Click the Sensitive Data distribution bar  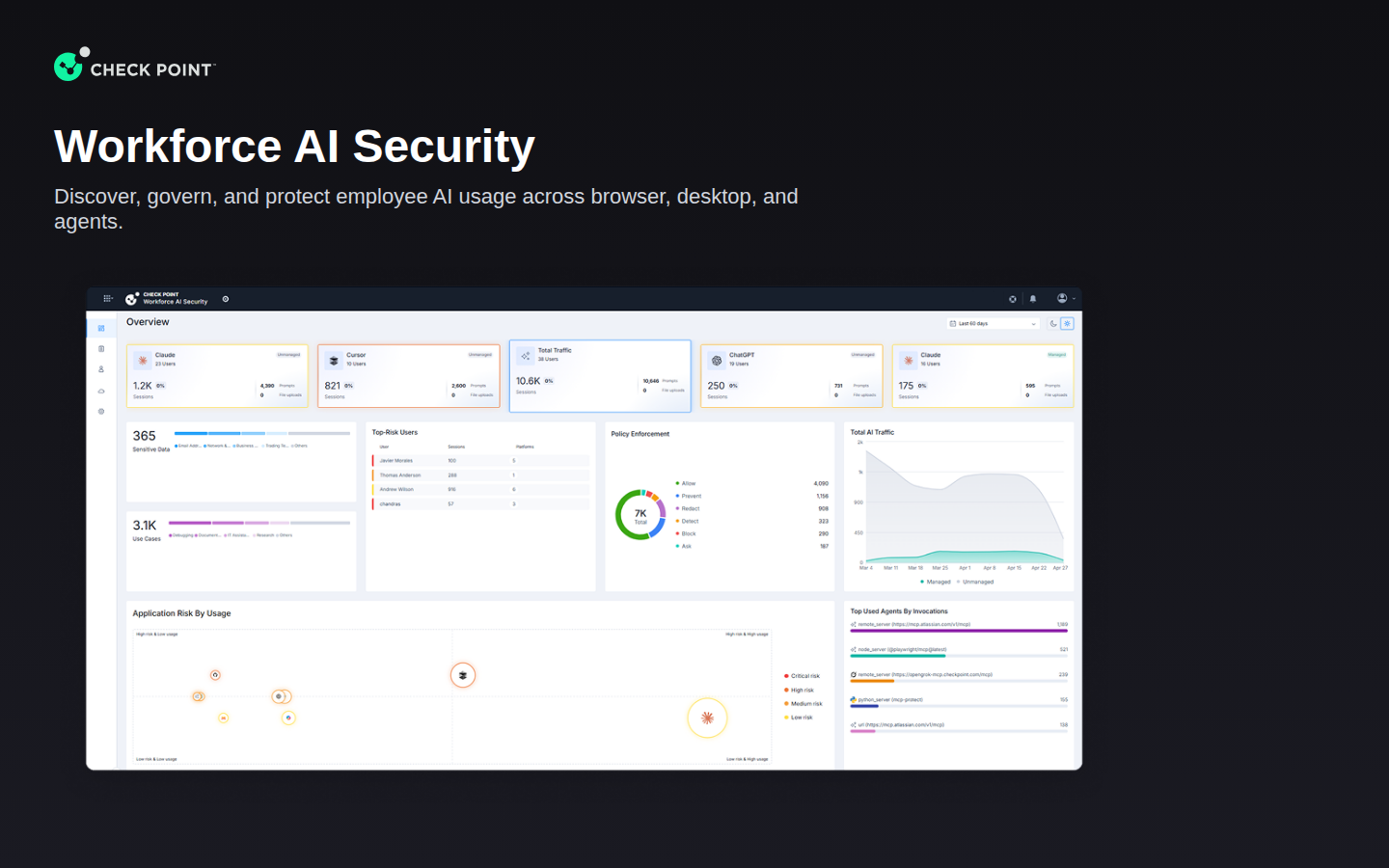pos(262,434)
